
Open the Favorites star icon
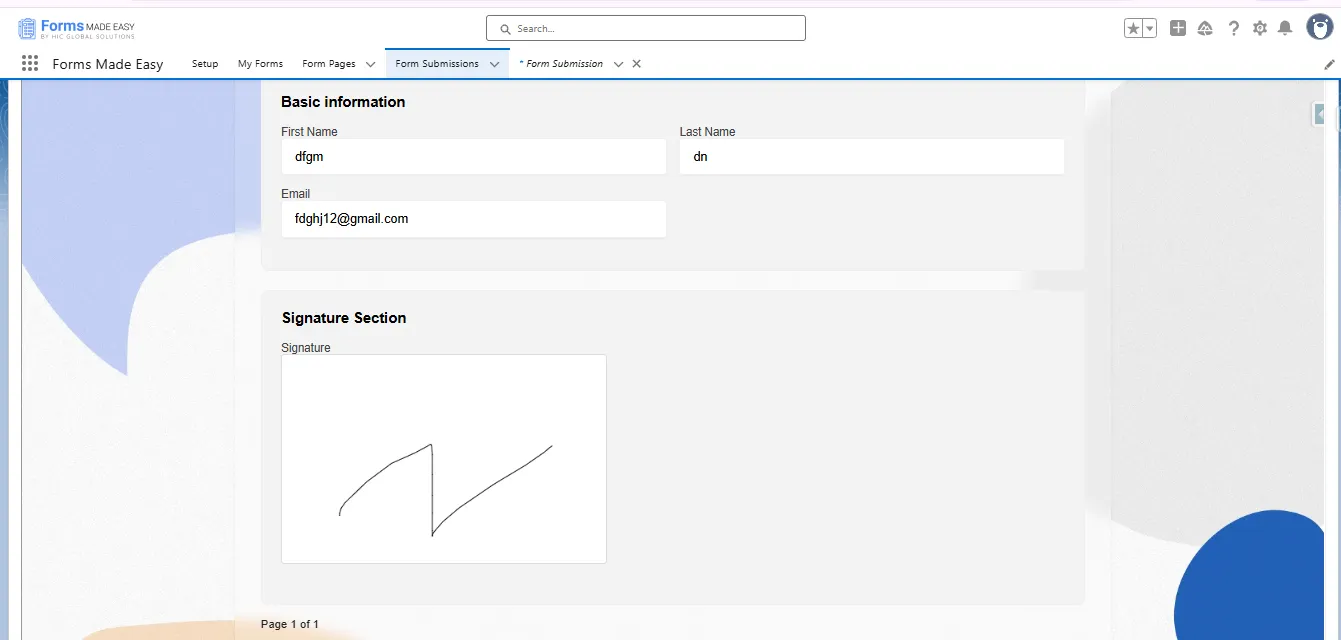tap(1133, 29)
